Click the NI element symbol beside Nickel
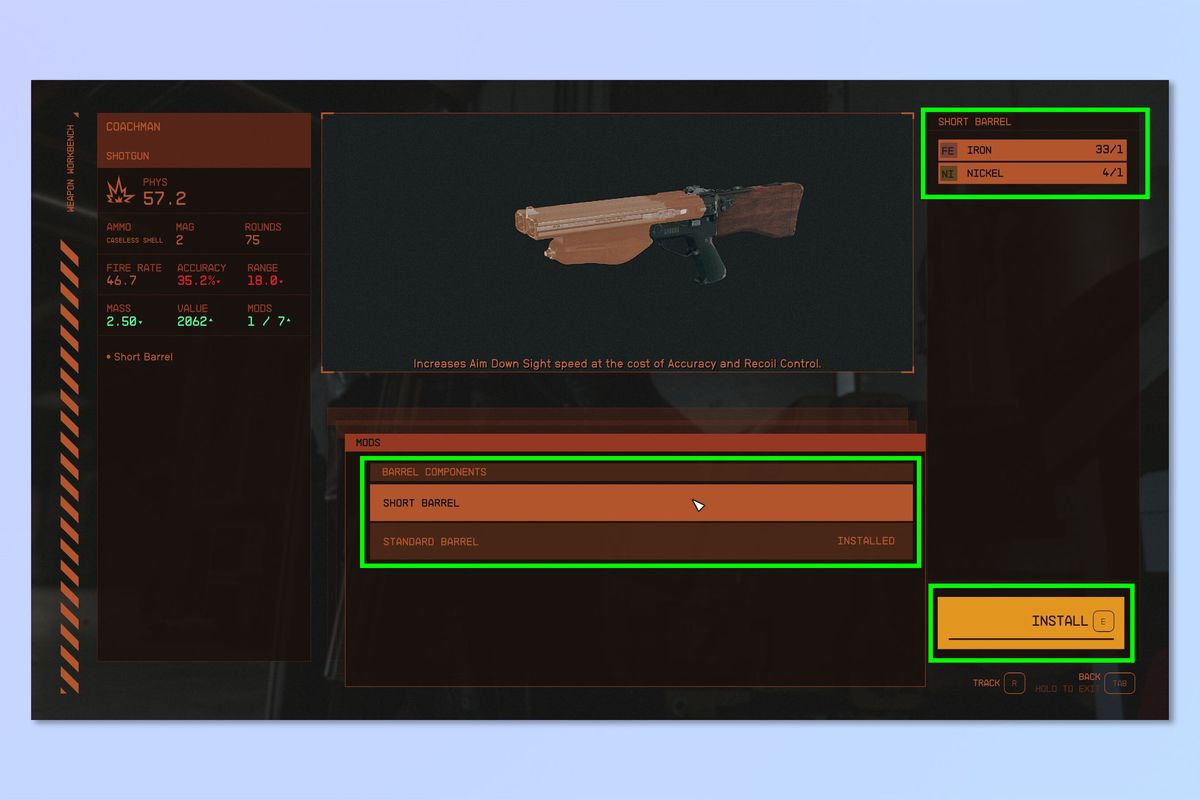 point(947,173)
